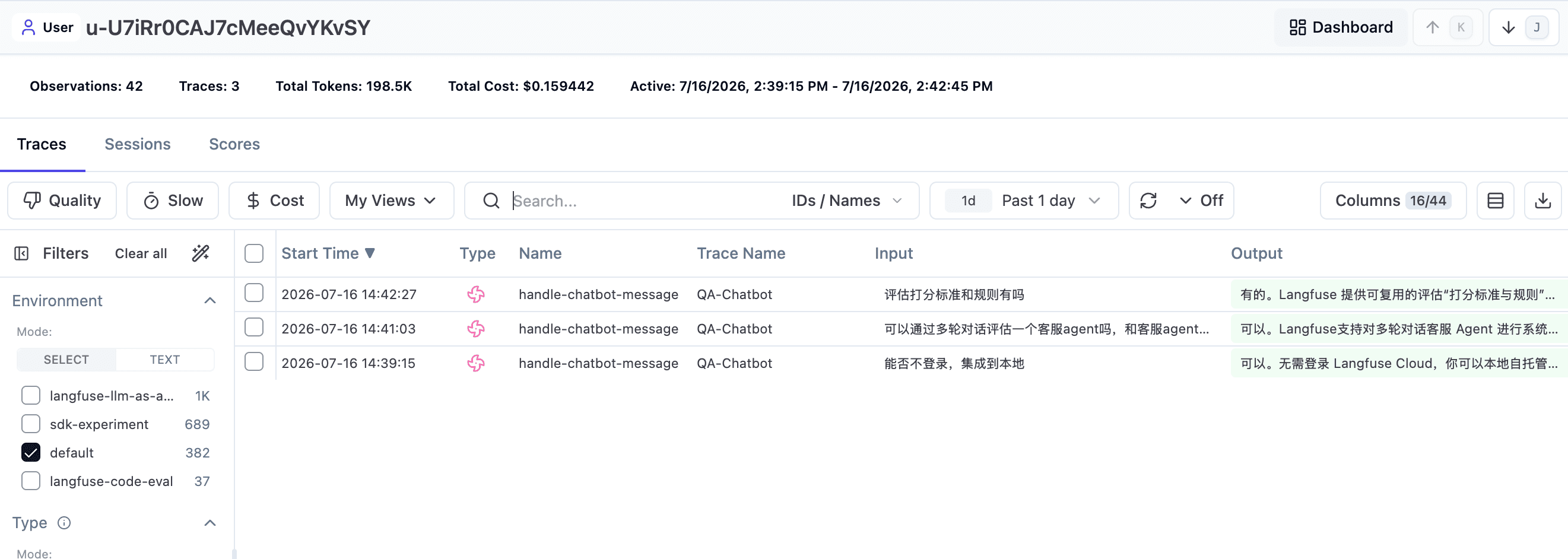The height and width of the screenshot is (559, 1568).
Task: Open the IDs / Names search-type dropdown
Action: [847, 201]
